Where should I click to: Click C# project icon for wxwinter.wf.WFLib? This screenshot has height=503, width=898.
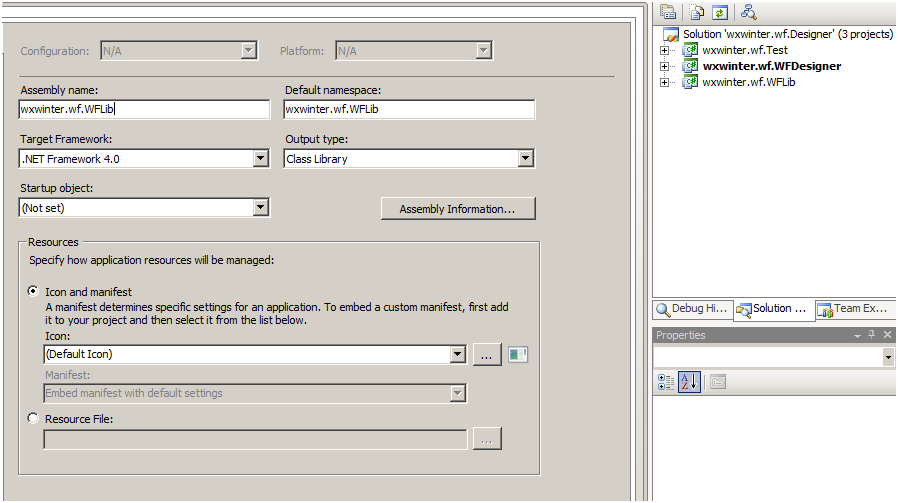pos(690,82)
